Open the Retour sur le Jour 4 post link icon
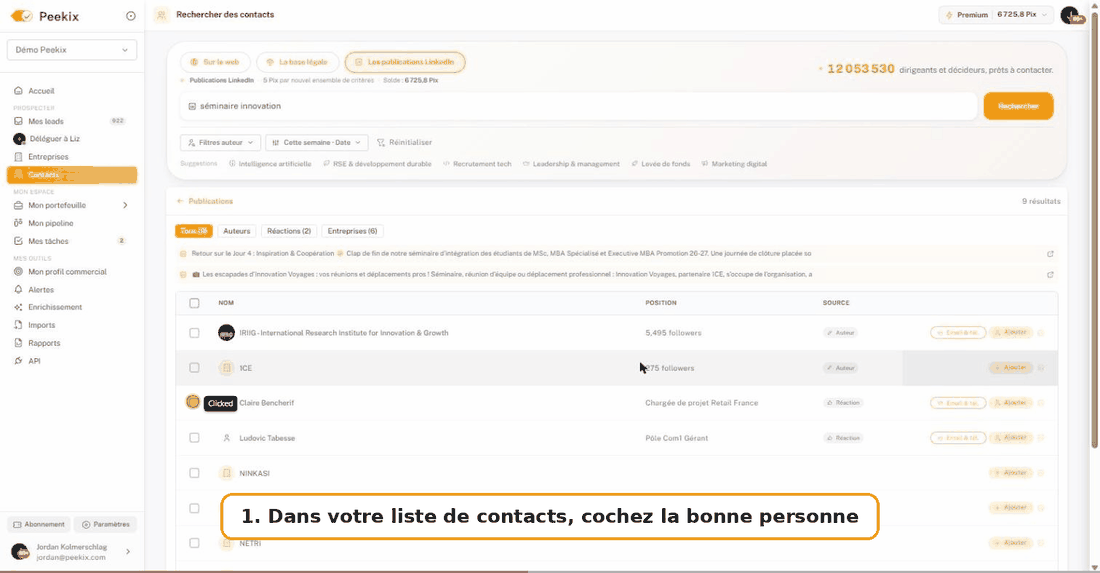This screenshot has height=573, width=1100. [1050, 254]
